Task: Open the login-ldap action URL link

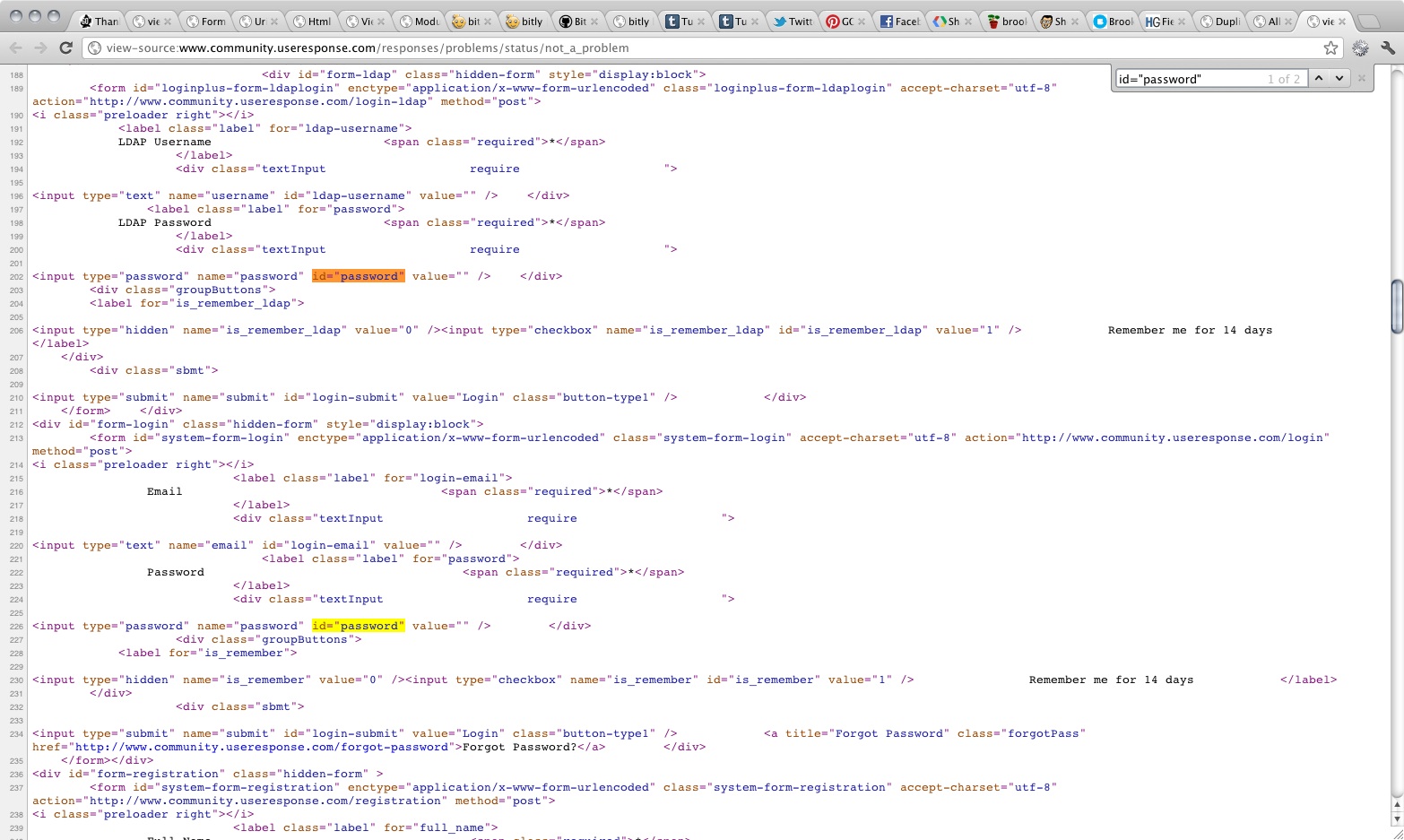Action: [257, 102]
